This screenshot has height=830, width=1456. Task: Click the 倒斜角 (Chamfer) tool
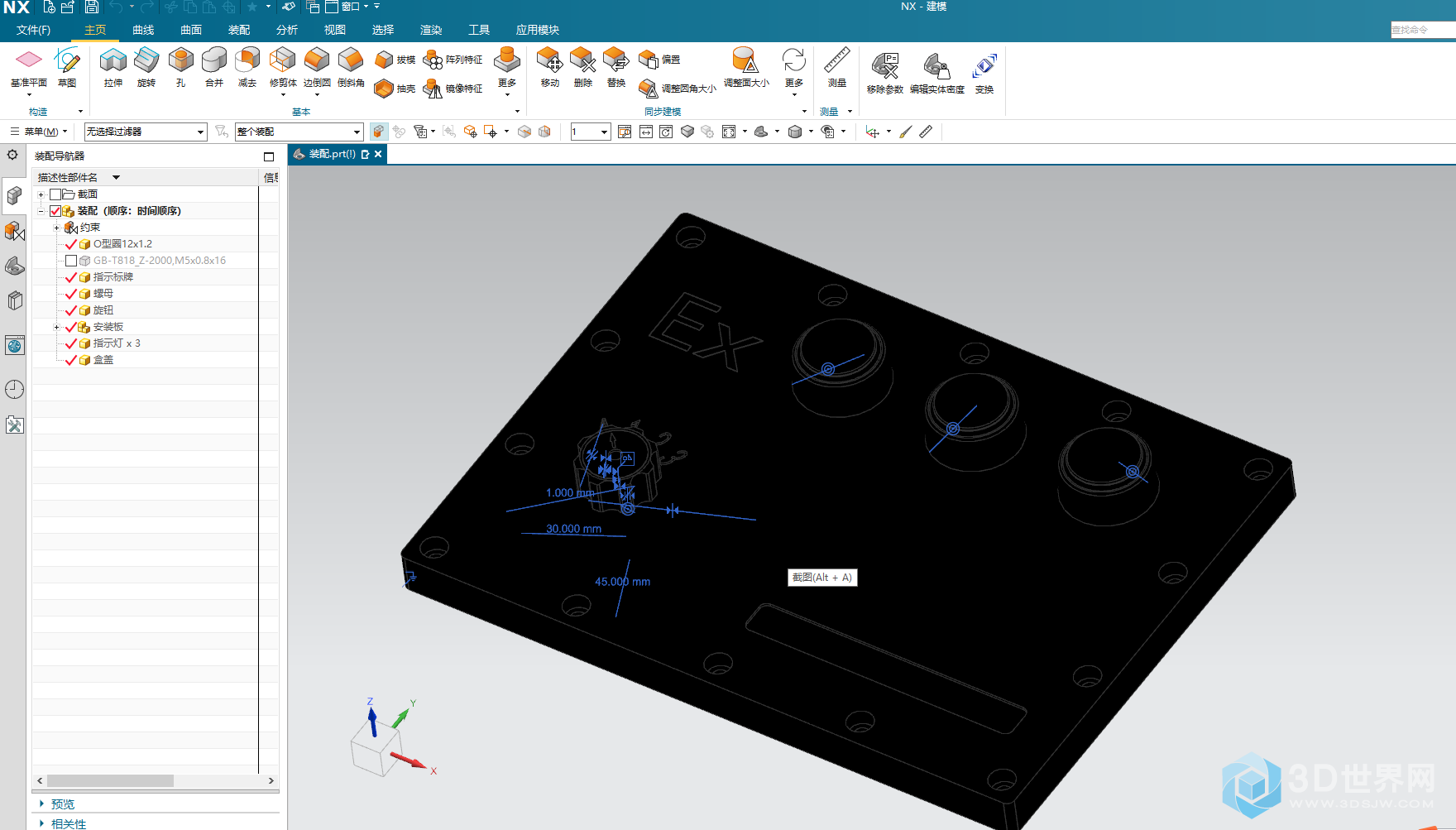click(x=351, y=68)
